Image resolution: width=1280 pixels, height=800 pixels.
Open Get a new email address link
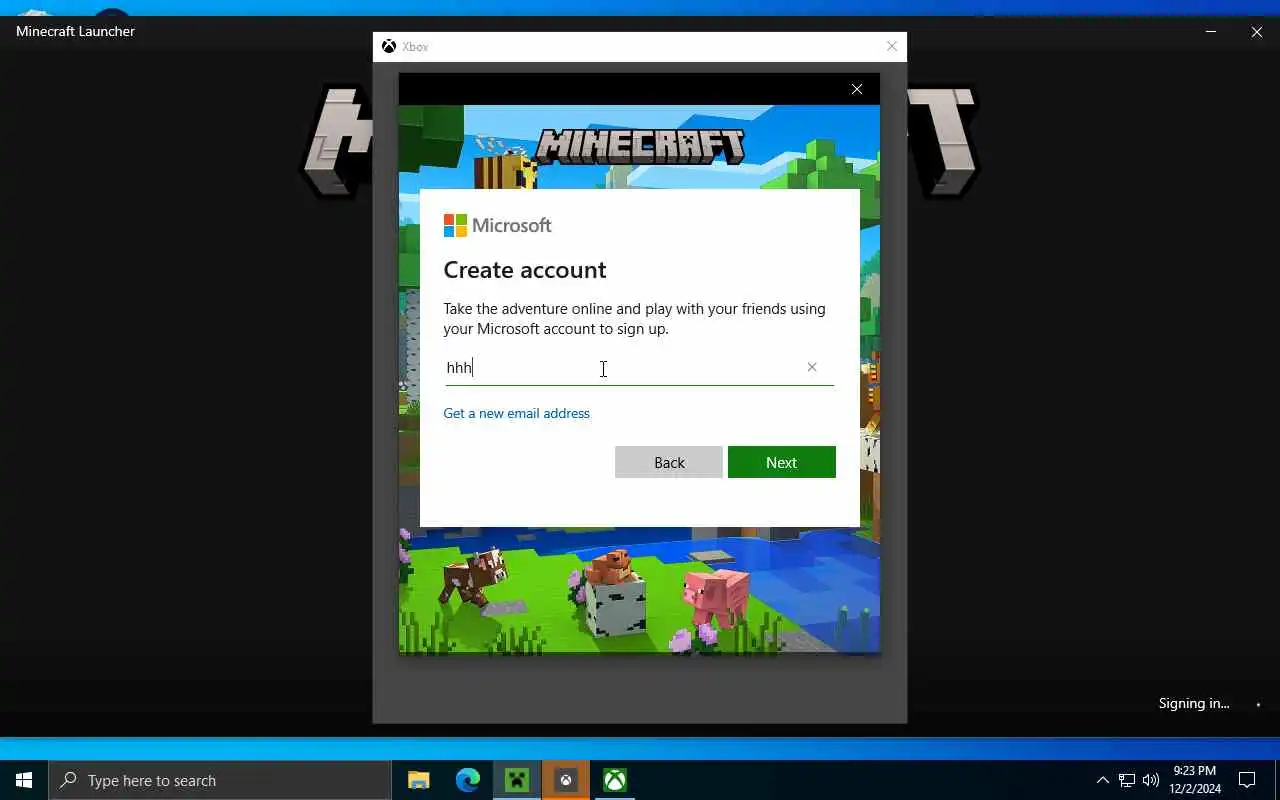tap(516, 413)
